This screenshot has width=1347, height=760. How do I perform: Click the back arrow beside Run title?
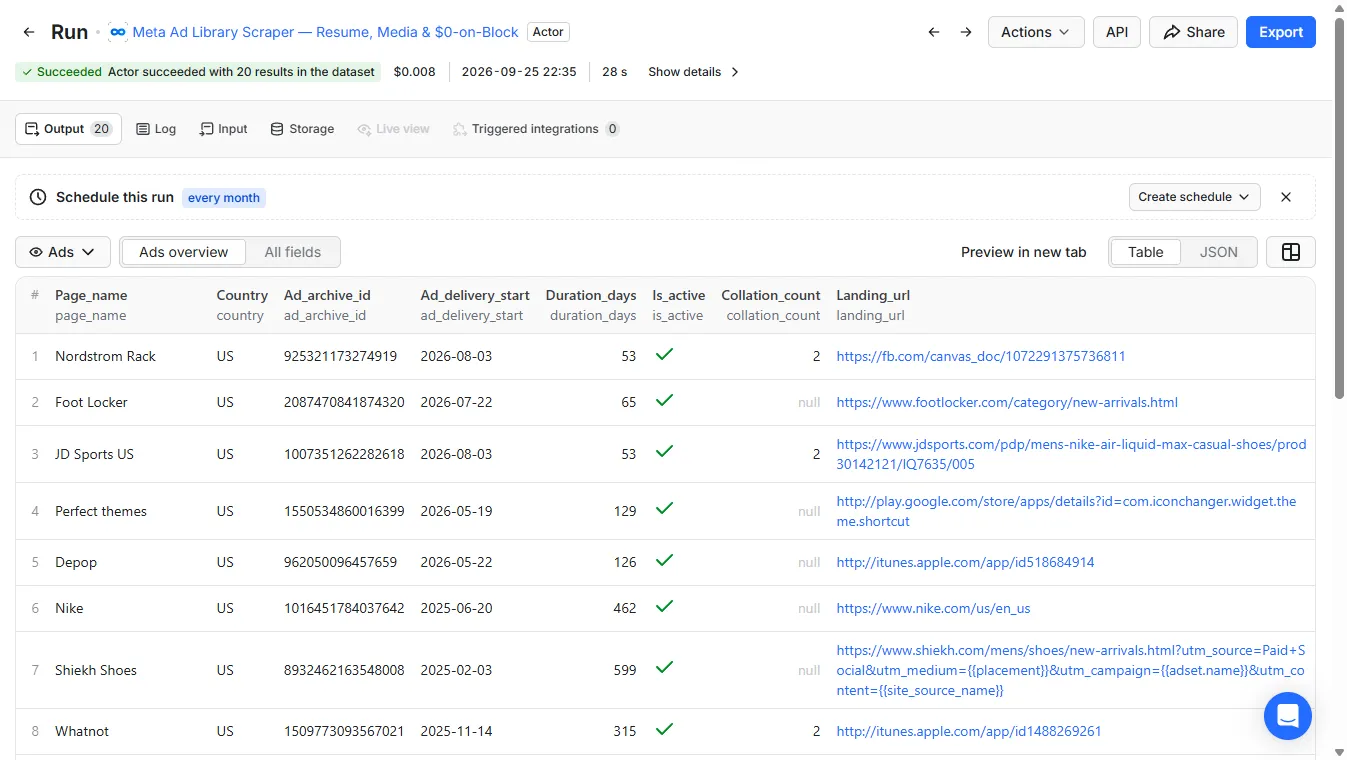point(29,32)
